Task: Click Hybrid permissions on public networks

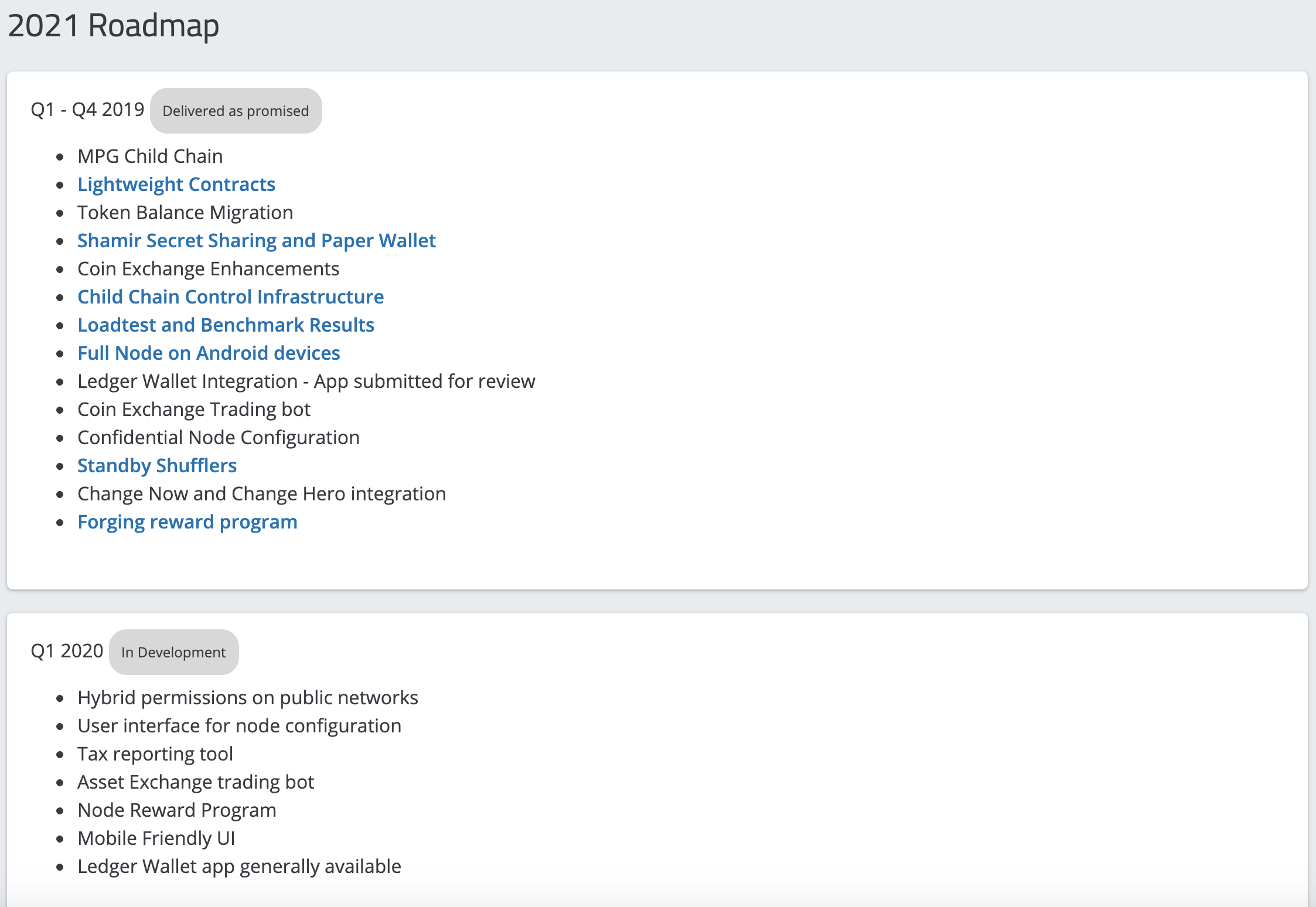Action: (x=247, y=698)
